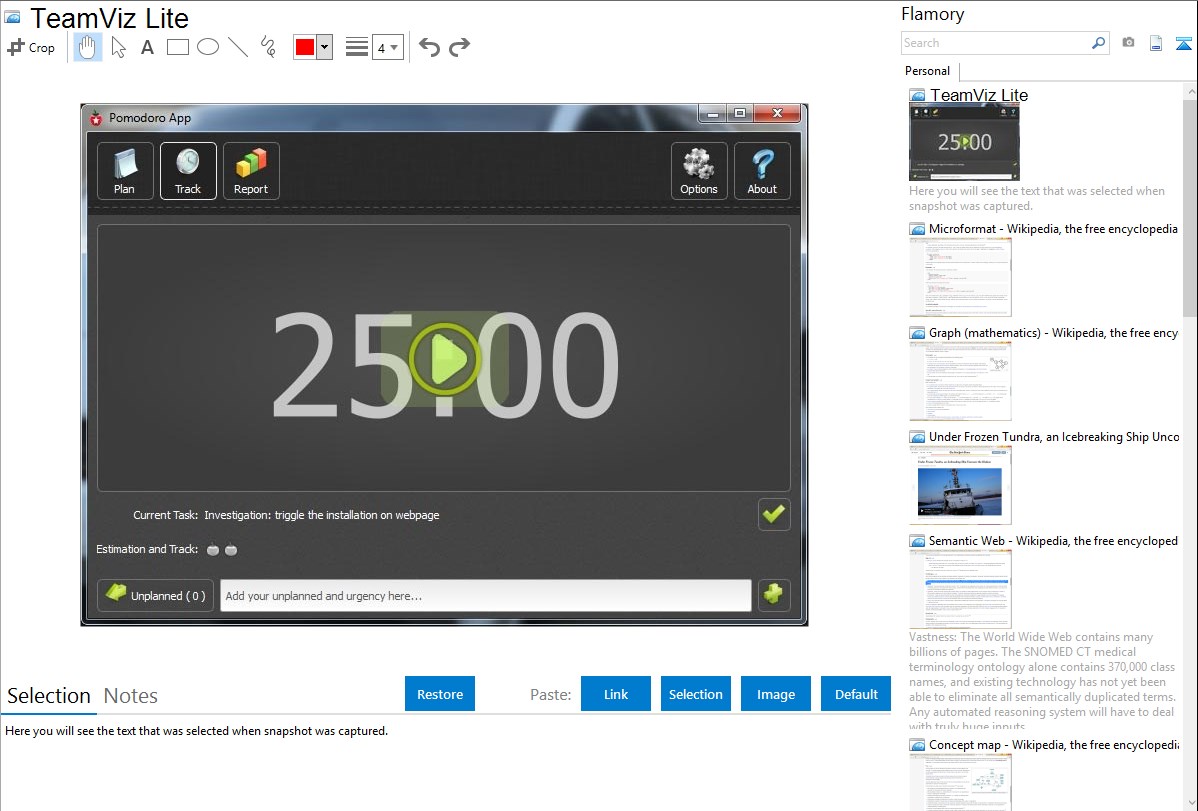This screenshot has height=811, width=1198.
Task: Open Pomodoro App Options
Action: (x=699, y=171)
